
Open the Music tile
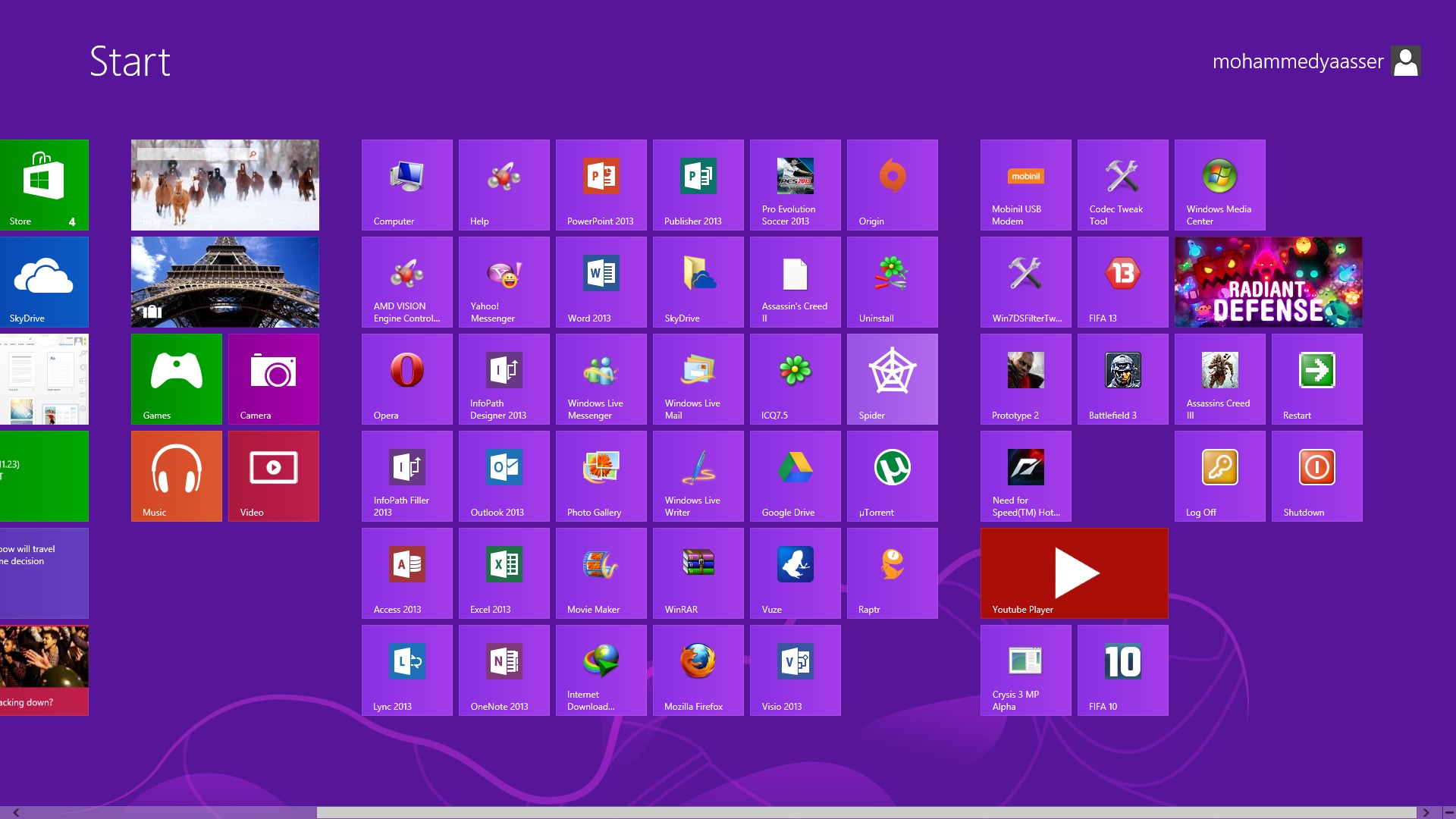pos(177,476)
